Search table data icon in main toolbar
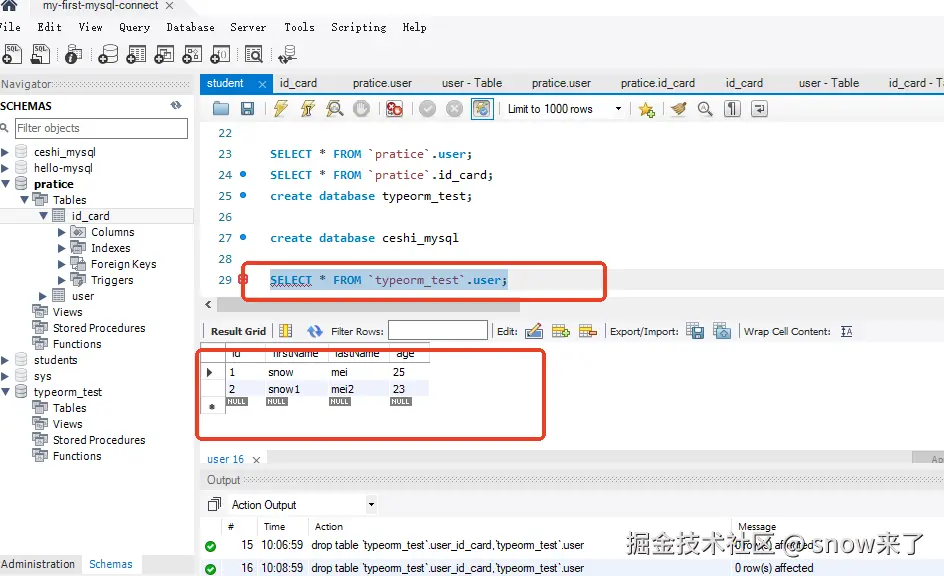The width and height of the screenshot is (944, 576). coord(253,54)
